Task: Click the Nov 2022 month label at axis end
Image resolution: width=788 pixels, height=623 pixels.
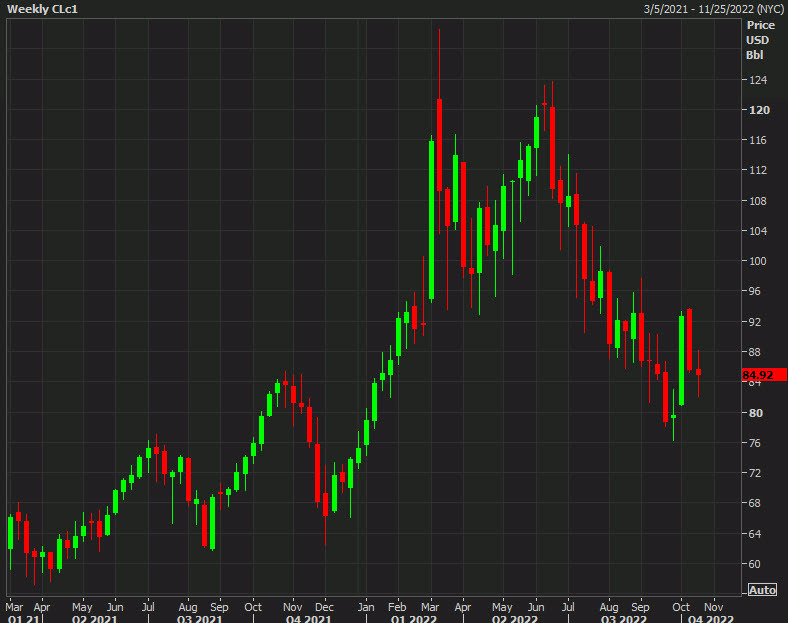Action: pyautogui.click(x=714, y=607)
